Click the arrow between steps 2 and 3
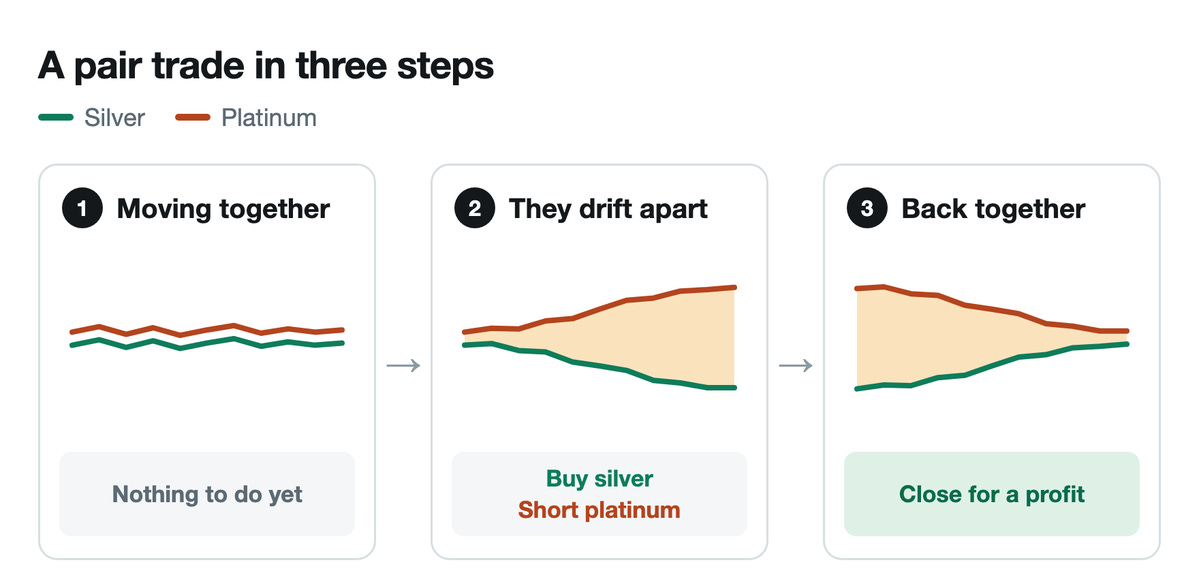The width and height of the screenshot is (1199, 586). pyautogui.click(x=795, y=366)
